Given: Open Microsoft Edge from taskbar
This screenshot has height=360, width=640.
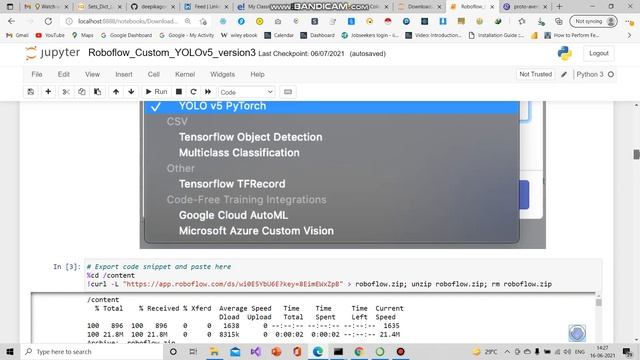Looking at the screenshot, I should (318, 352).
